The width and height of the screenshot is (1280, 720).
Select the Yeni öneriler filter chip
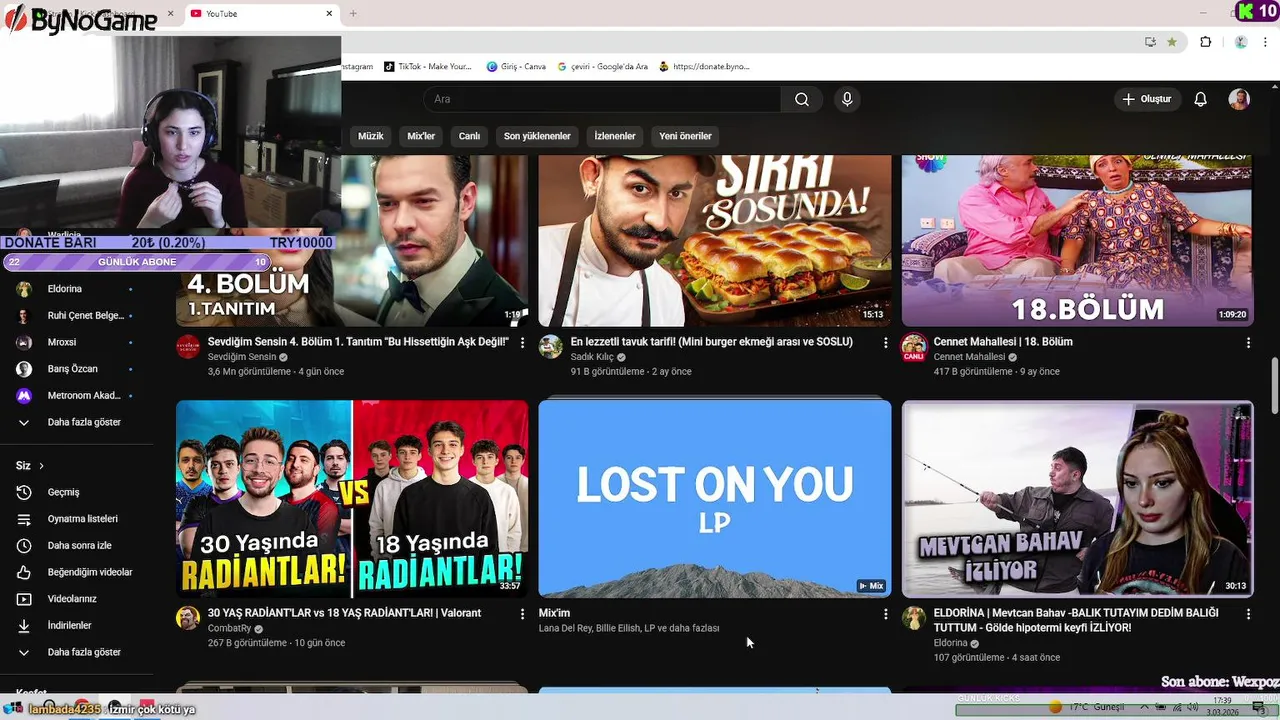686,136
